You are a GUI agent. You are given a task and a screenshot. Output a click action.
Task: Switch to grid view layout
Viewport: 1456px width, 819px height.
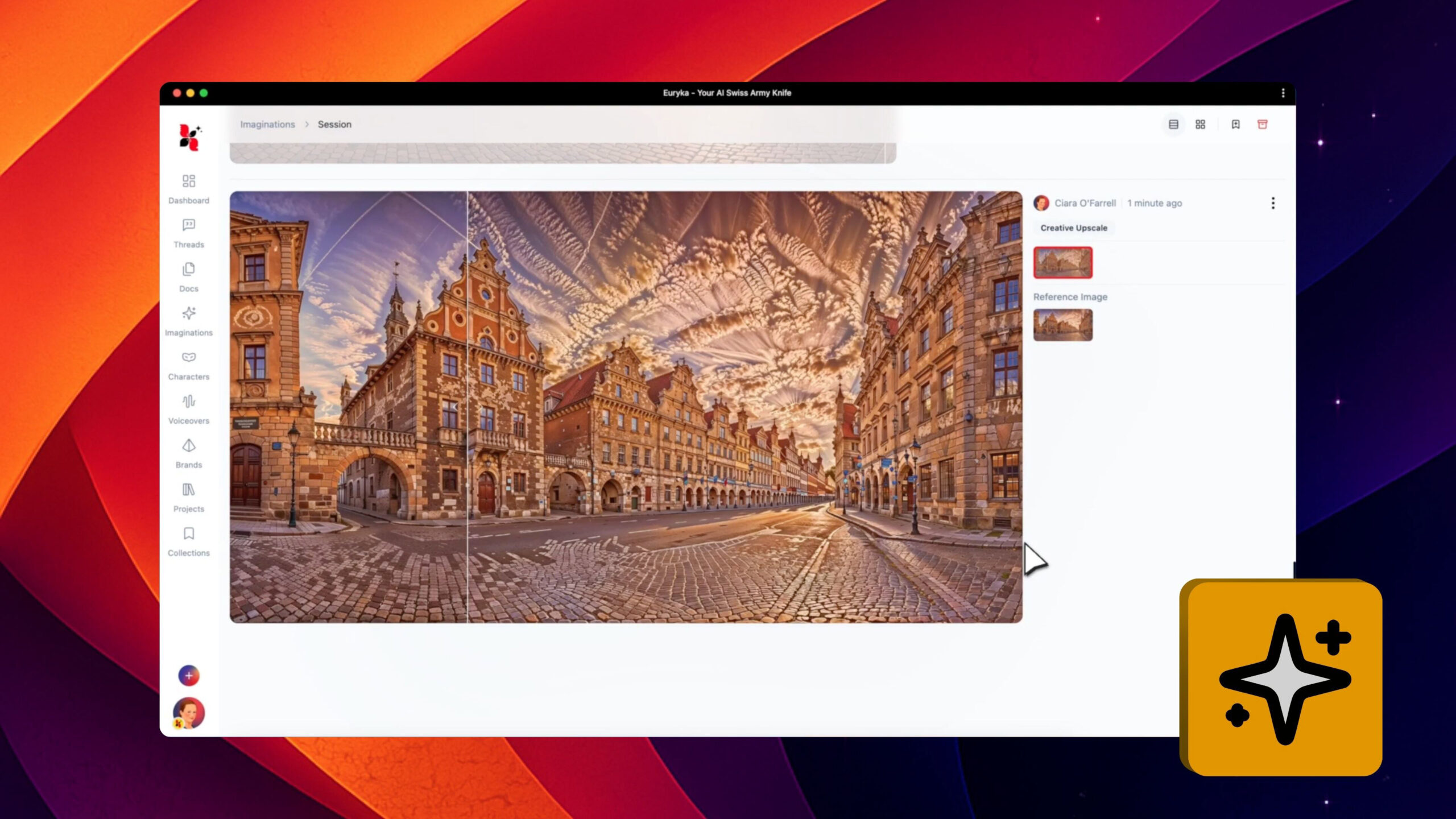point(1200,125)
